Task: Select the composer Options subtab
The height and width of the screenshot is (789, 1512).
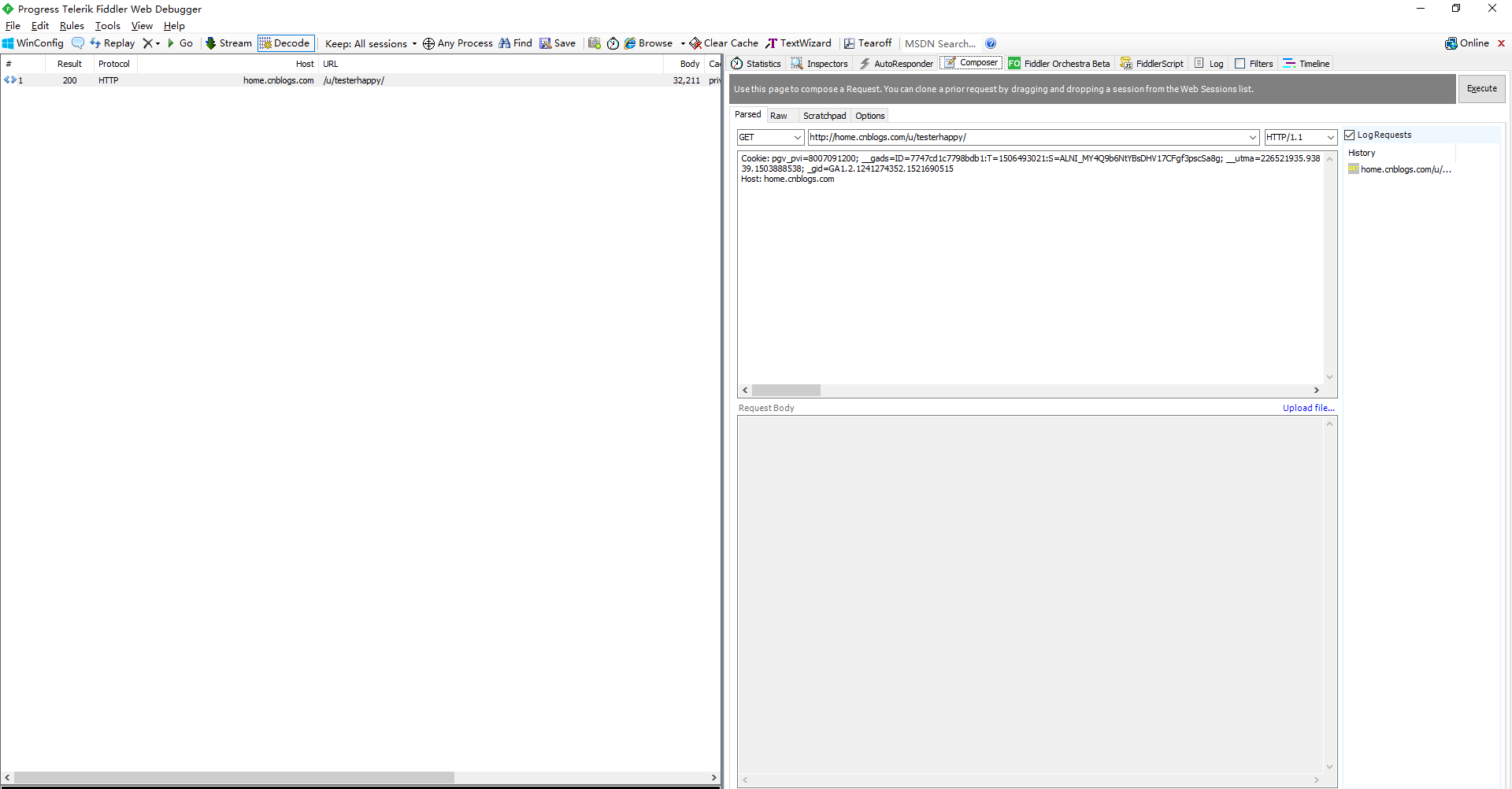Action: click(870, 116)
